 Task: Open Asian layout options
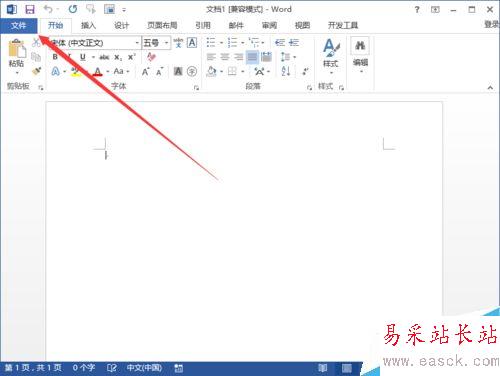click(x=259, y=71)
